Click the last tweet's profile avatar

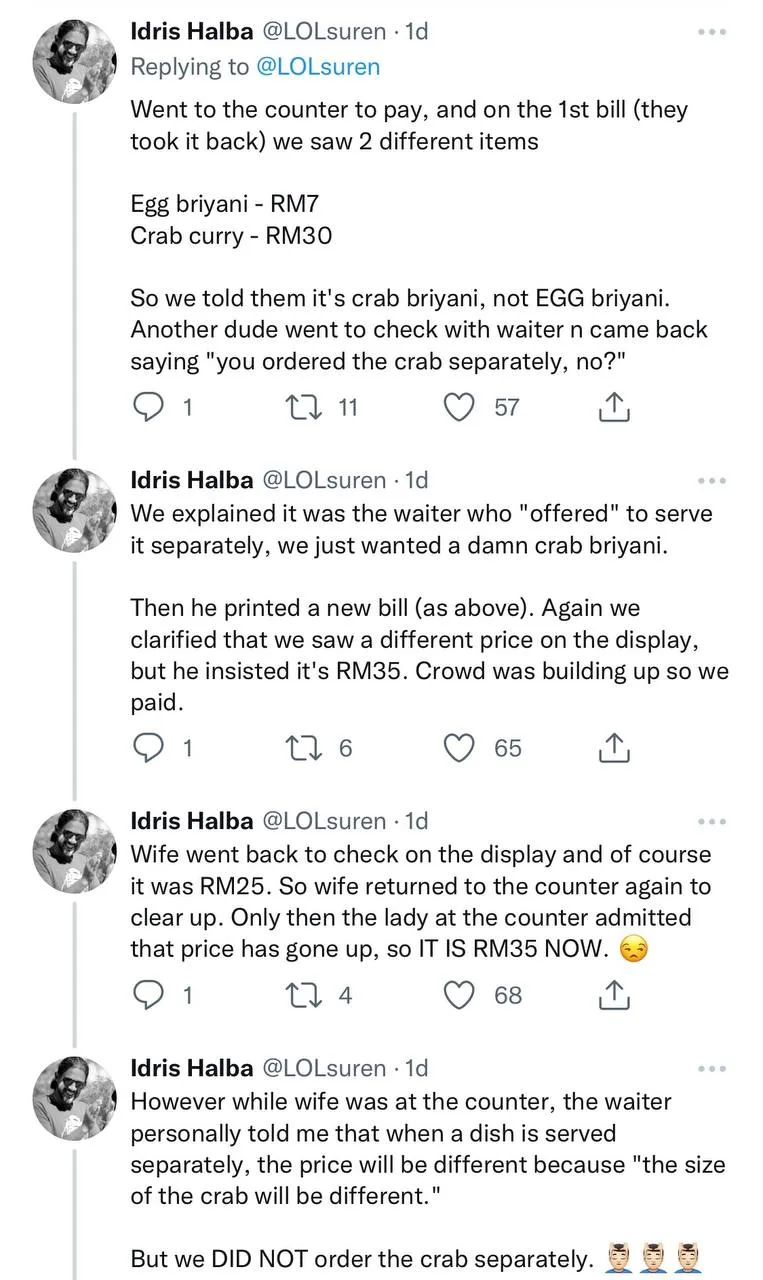click(x=76, y=1098)
